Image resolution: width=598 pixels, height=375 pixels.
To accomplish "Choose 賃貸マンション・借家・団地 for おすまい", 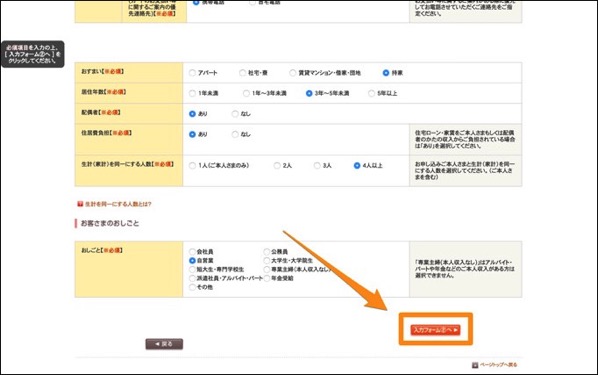I will [293, 73].
